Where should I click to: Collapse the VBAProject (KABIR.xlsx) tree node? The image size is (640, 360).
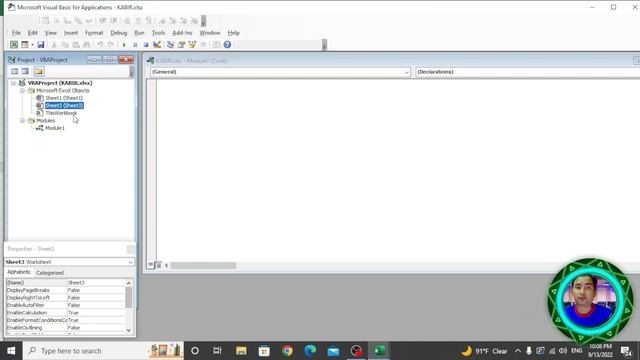coord(13,83)
